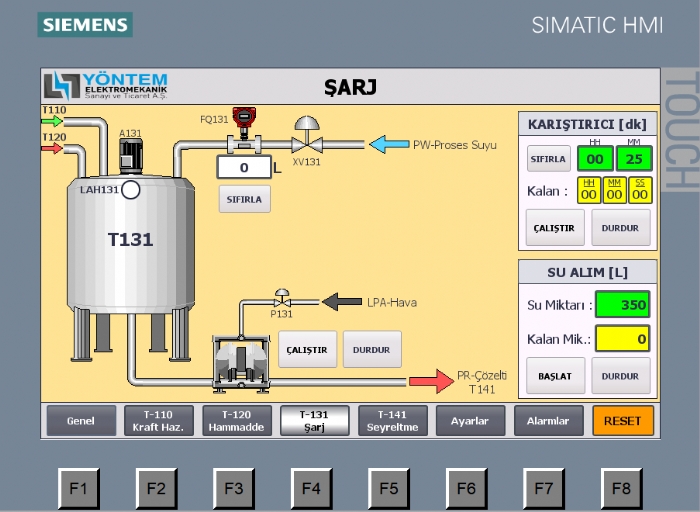Click the SIMATIC HMI text
This screenshot has width=700, height=512.
pos(597,25)
